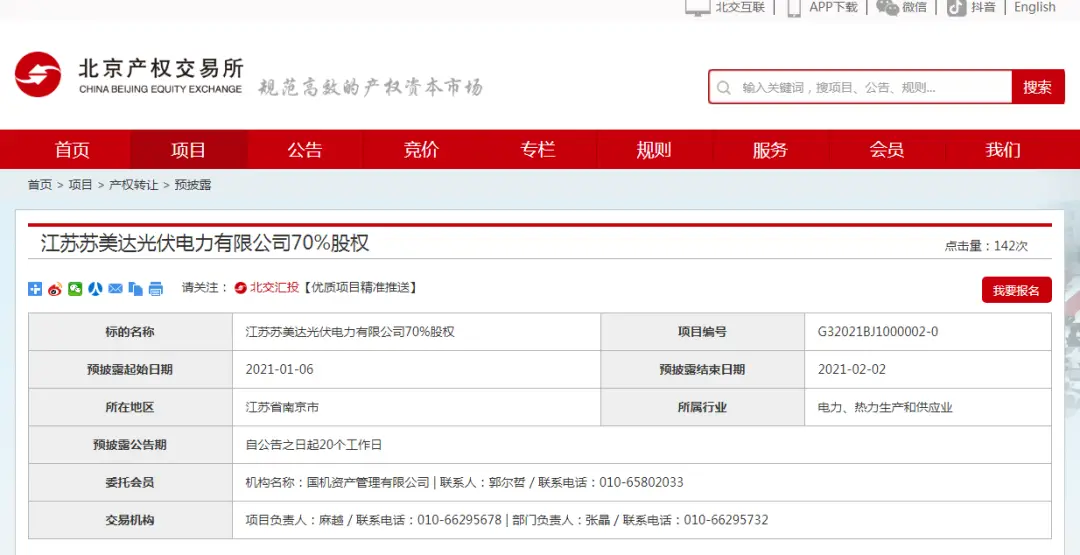Screen dimensions: 1080x555
Task: Share the listing to Weibo
Action: 55,289
